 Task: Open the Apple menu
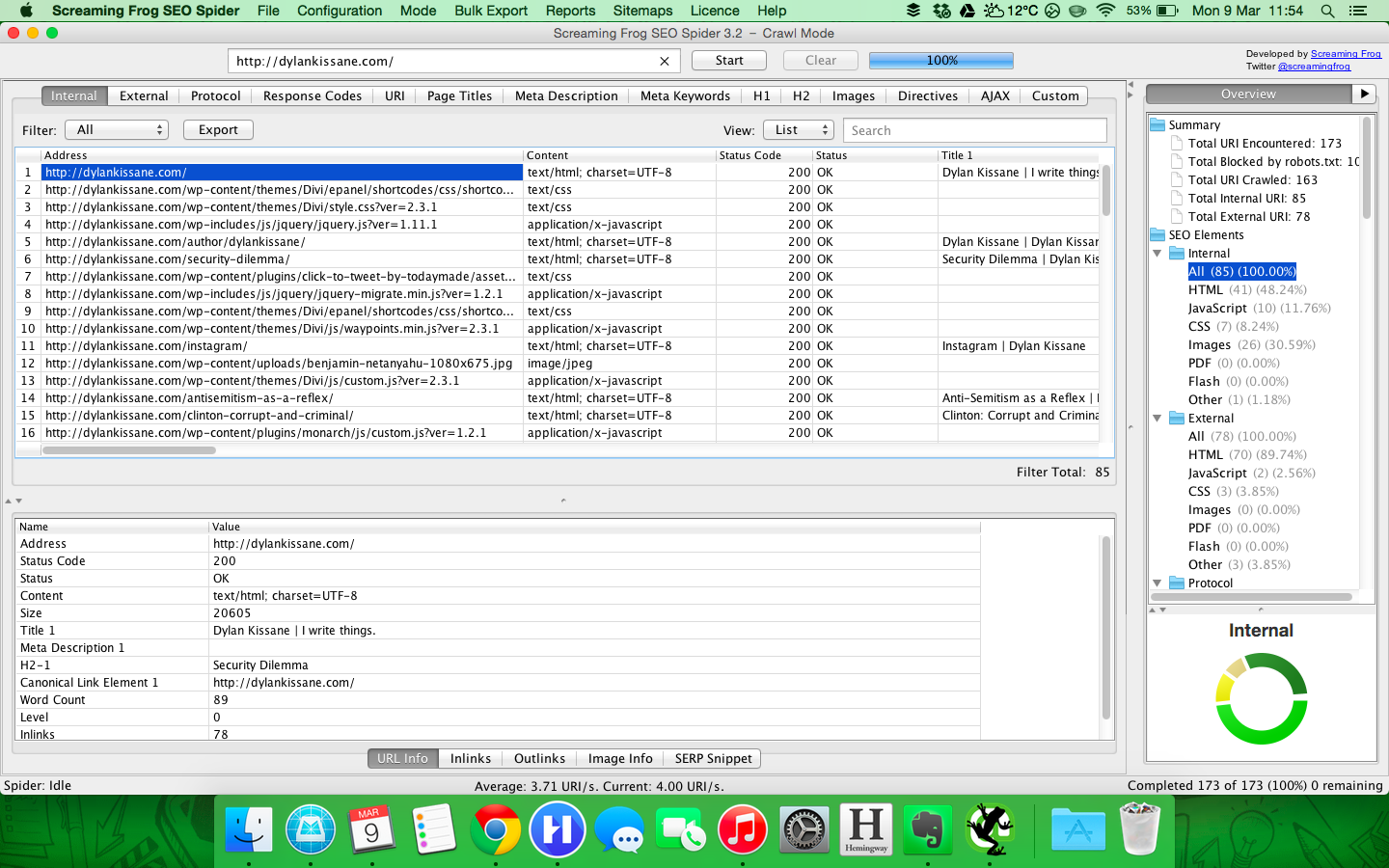pyautogui.click(x=26, y=11)
